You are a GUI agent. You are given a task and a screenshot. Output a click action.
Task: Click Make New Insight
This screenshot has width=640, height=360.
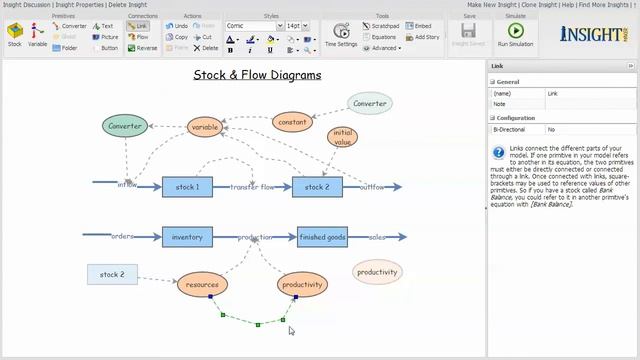492,4
